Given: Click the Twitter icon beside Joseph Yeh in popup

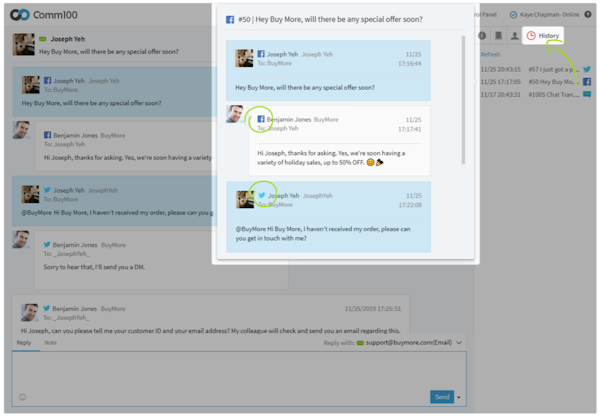Looking at the screenshot, I should coord(262,195).
